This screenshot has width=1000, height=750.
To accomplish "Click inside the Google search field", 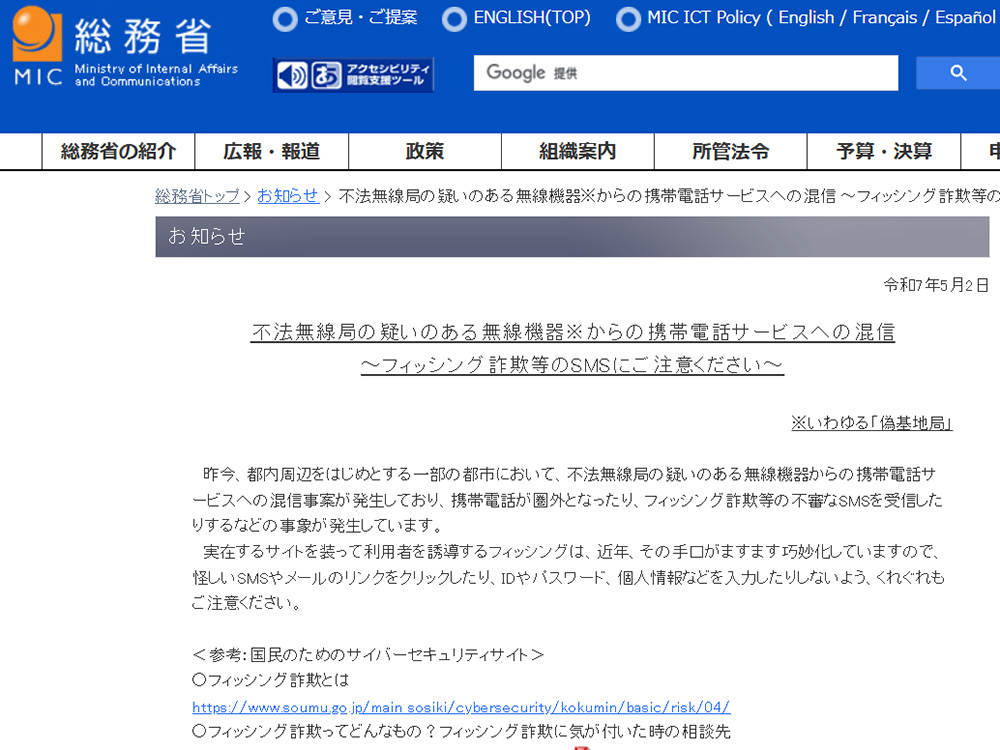I will (x=686, y=73).
